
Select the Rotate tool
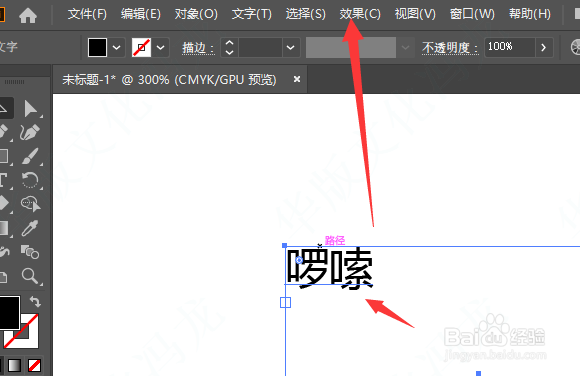coord(30,180)
